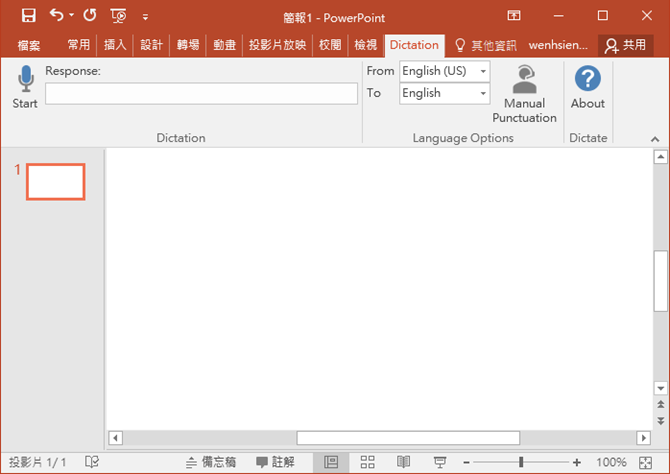This screenshot has height=474, width=670.
Task: Start Slide Show from status bar icon
Action: coord(439,462)
